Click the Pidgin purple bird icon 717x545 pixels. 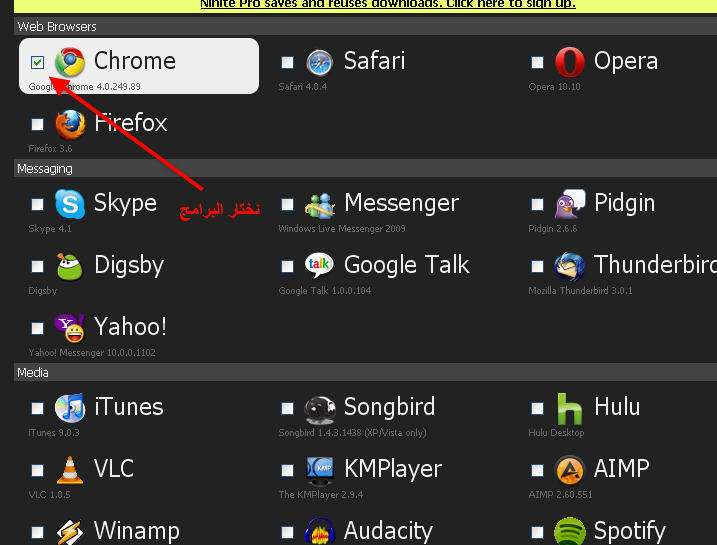click(x=570, y=204)
